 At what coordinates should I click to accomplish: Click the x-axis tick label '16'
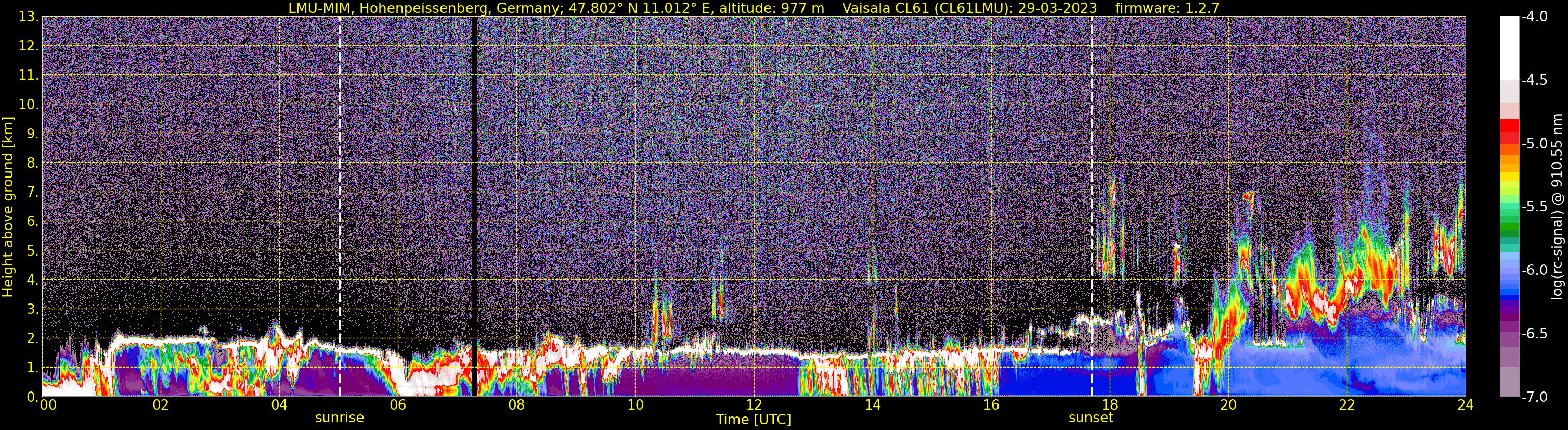click(991, 405)
